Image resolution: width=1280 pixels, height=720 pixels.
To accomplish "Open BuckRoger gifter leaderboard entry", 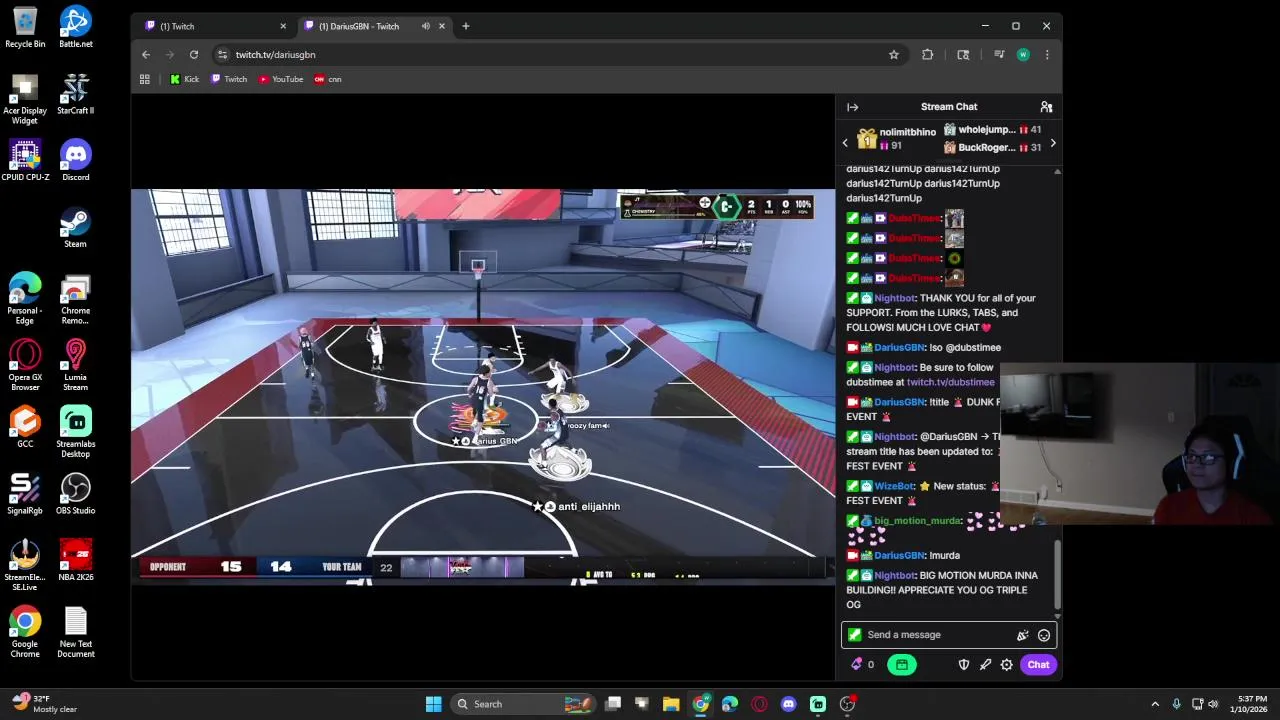I will [x=992, y=147].
